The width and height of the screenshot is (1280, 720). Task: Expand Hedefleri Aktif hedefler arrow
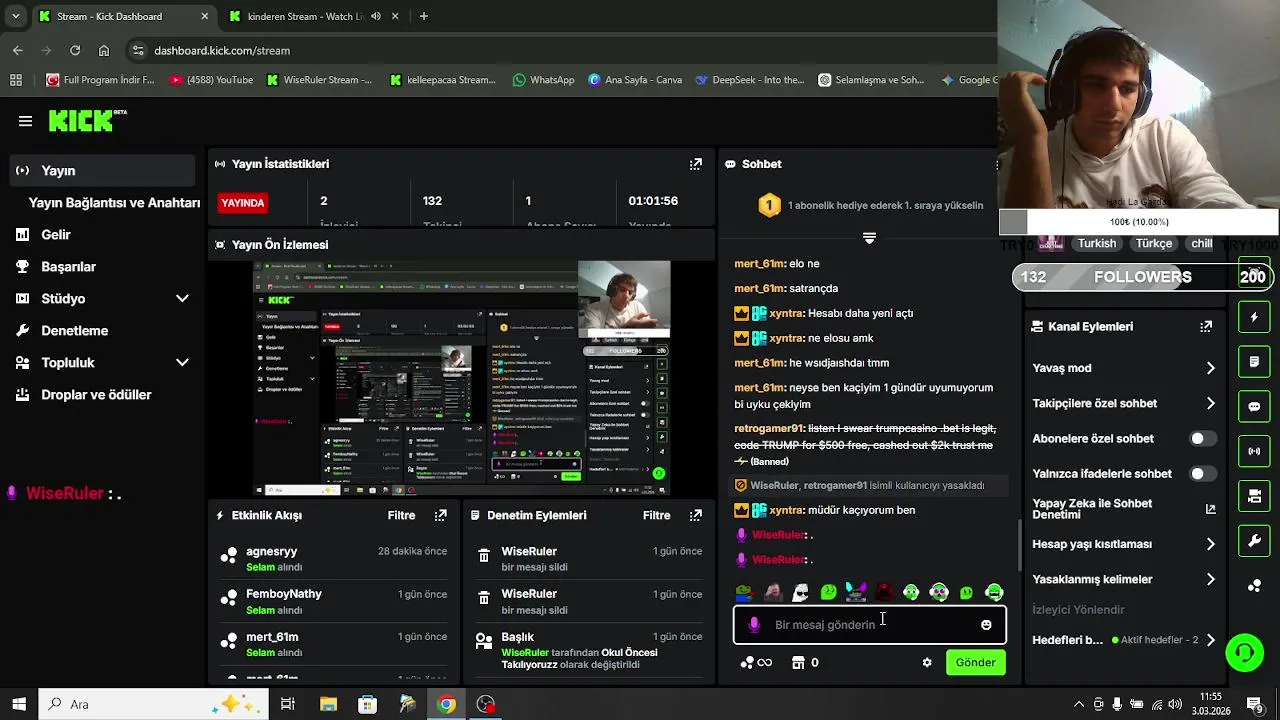(1210, 640)
